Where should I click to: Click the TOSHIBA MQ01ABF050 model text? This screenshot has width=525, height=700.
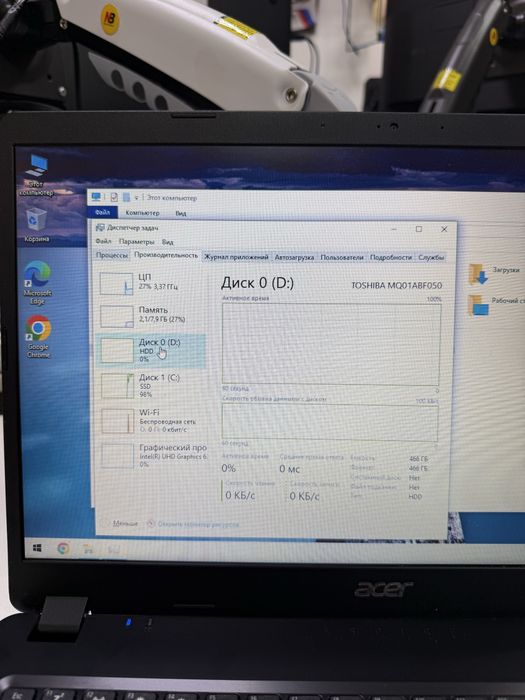pos(396,285)
